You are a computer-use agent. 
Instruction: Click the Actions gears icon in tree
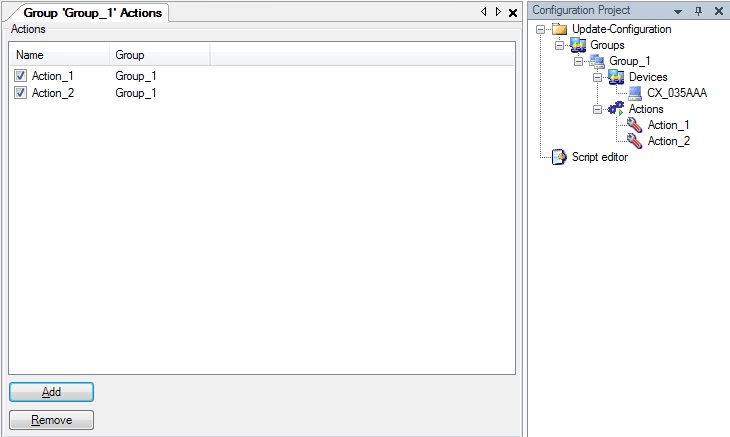click(616, 109)
